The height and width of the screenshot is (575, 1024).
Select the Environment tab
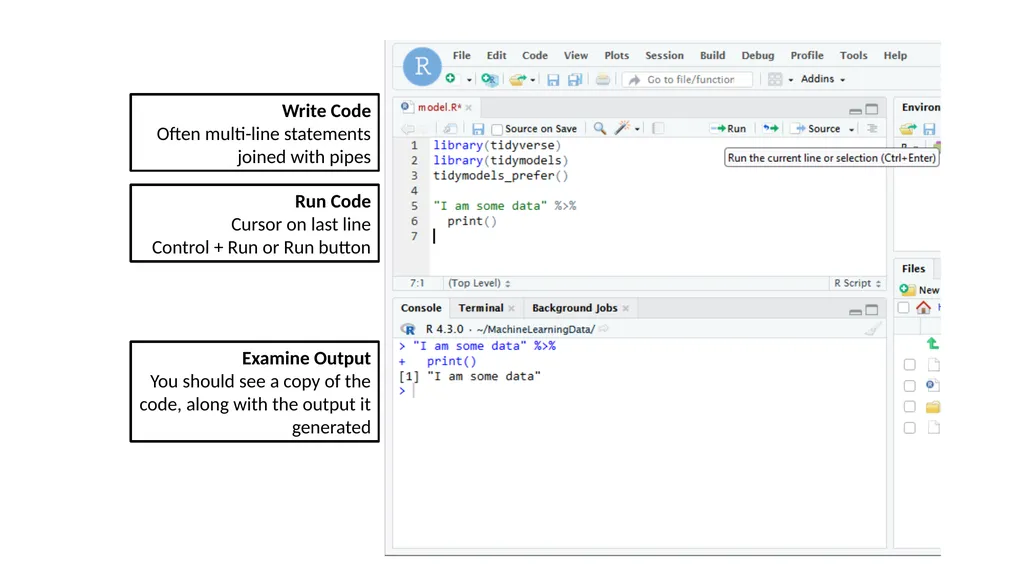[x=921, y=107]
